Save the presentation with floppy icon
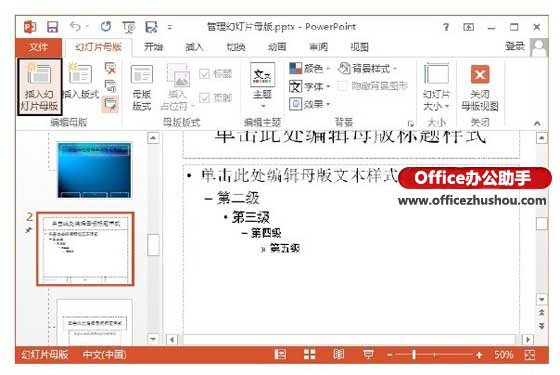The height and width of the screenshot is (375, 560). 52,27
